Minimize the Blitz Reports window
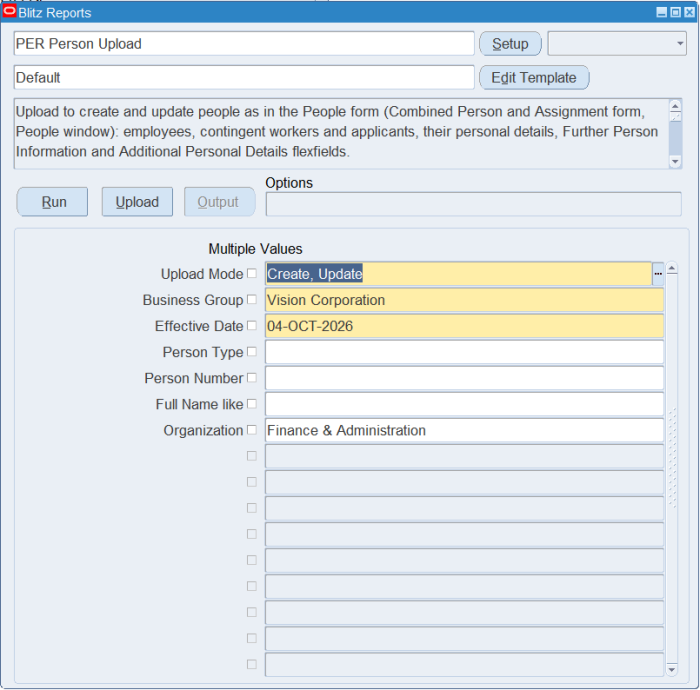 (662, 12)
